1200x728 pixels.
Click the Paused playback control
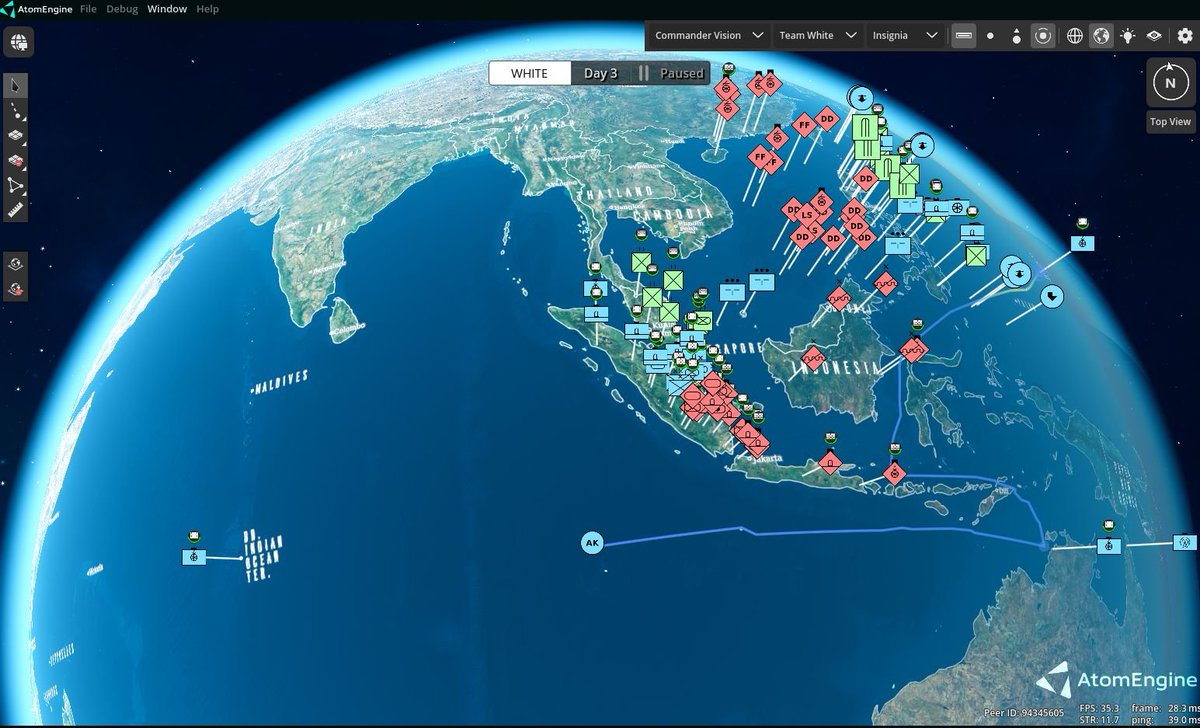pyautogui.click(x=672, y=73)
